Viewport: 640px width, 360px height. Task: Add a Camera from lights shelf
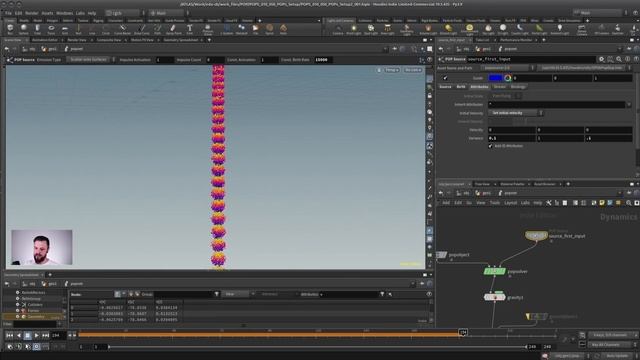[x=338, y=29]
